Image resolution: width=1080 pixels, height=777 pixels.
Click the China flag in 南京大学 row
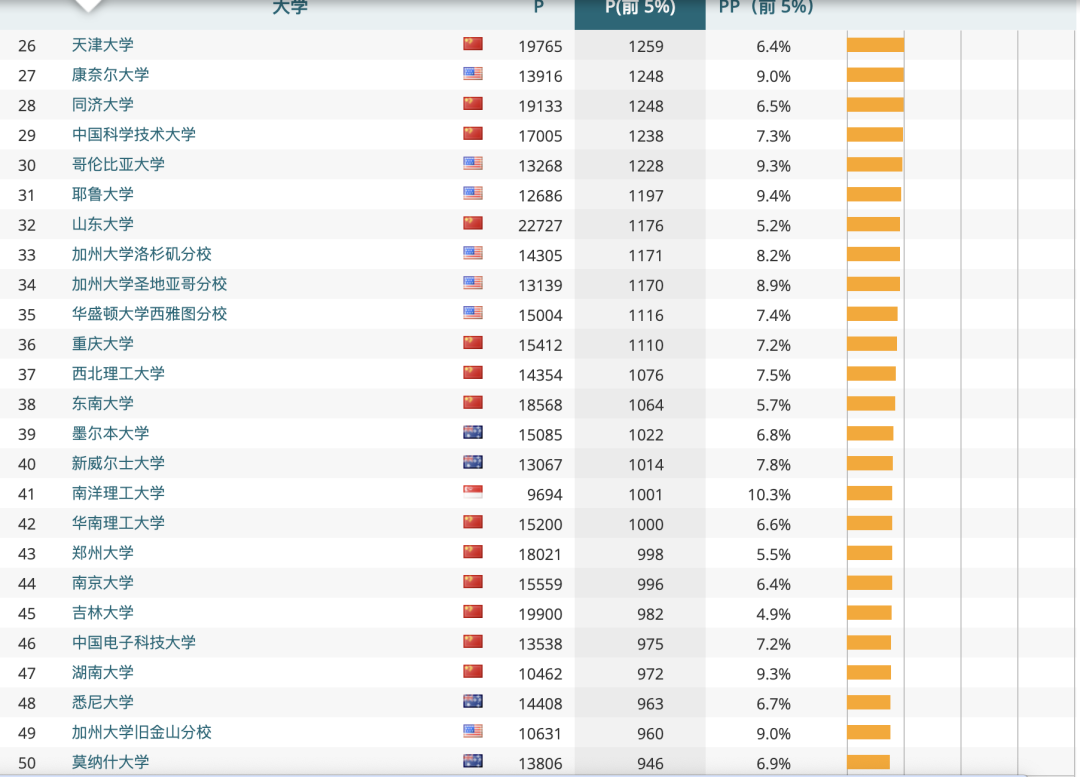point(473,582)
